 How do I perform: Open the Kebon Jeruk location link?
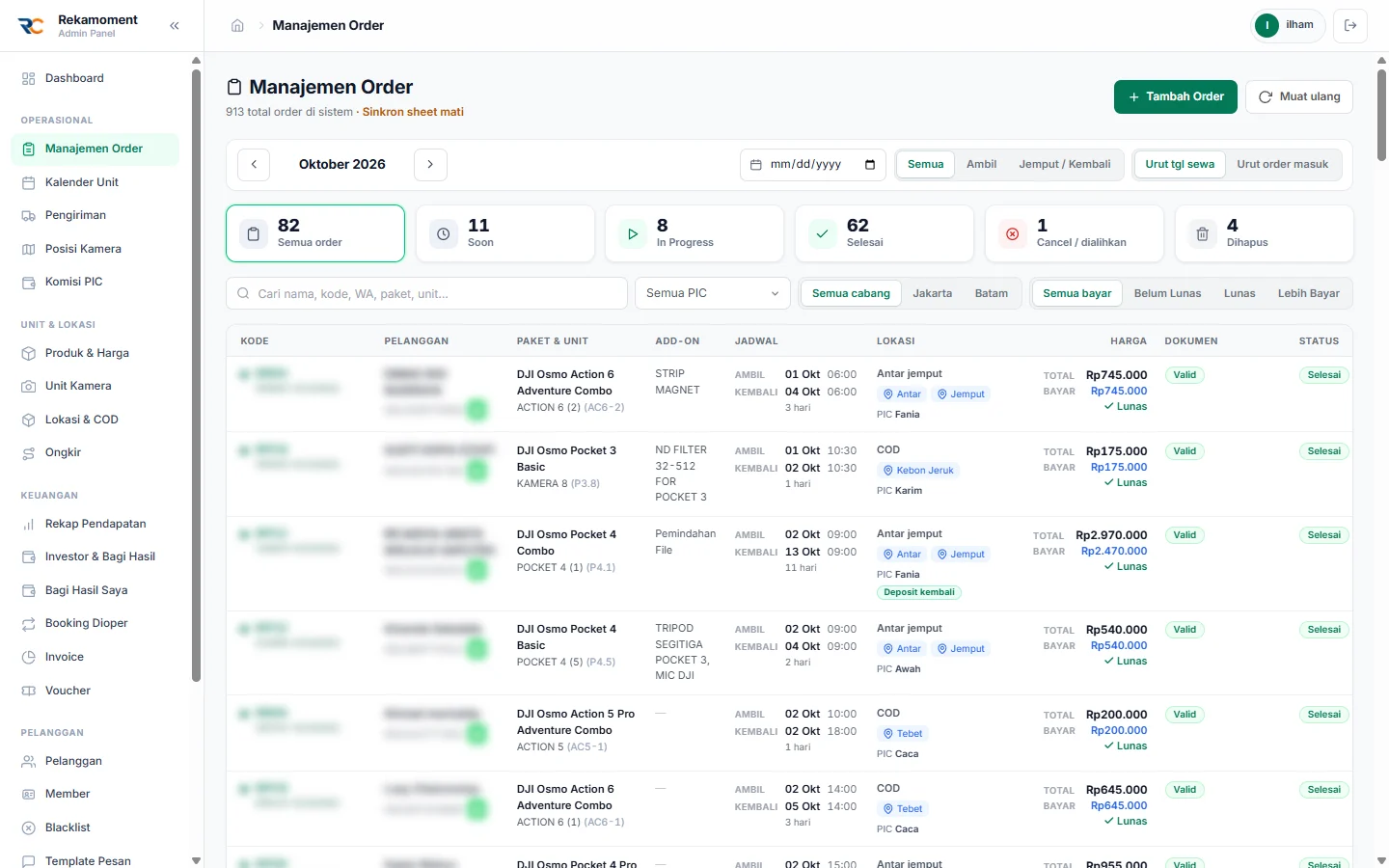(918, 471)
